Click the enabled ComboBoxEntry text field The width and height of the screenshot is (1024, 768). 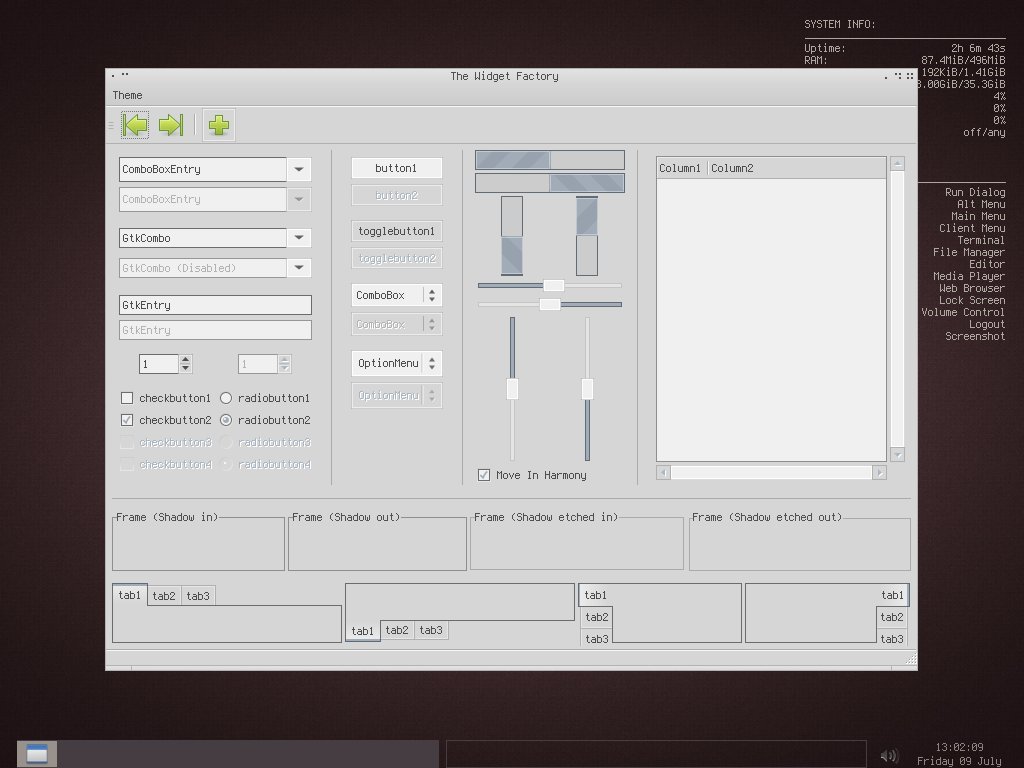[x=202, y=169]
